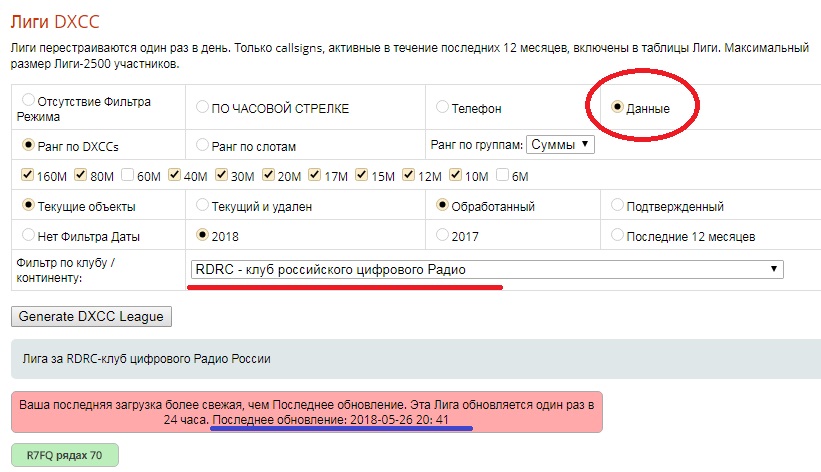Choose the ПО ЧАСОВОЙ СТРЕЛКЕ radio option
The height and width of the screenshot is (472, 821).
203,107
